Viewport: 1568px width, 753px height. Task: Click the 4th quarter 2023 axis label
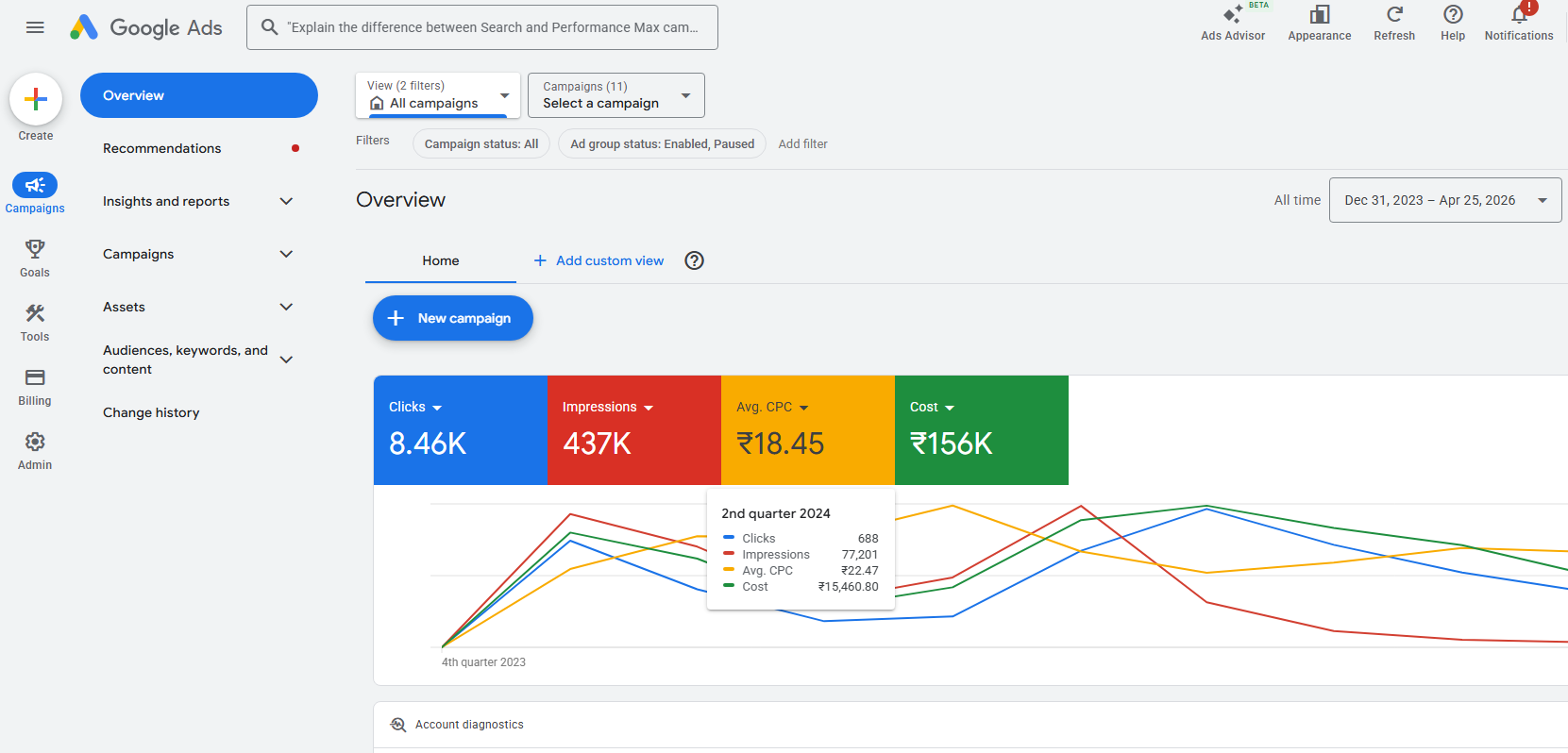[x=483, y=662]
